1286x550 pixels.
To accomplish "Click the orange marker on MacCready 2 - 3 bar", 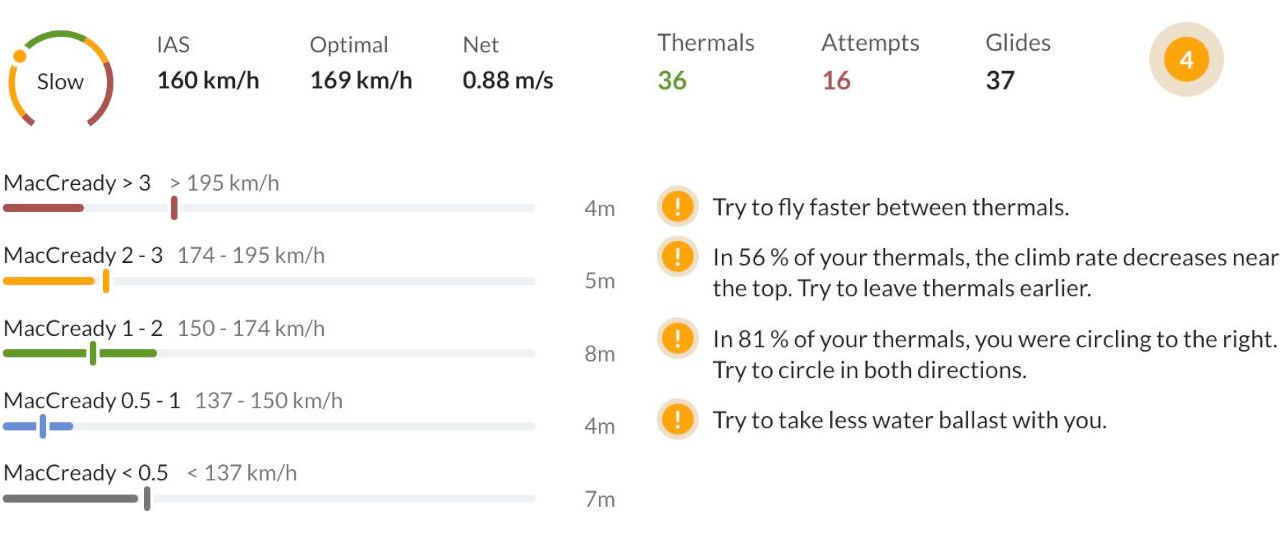I will 106,281.
